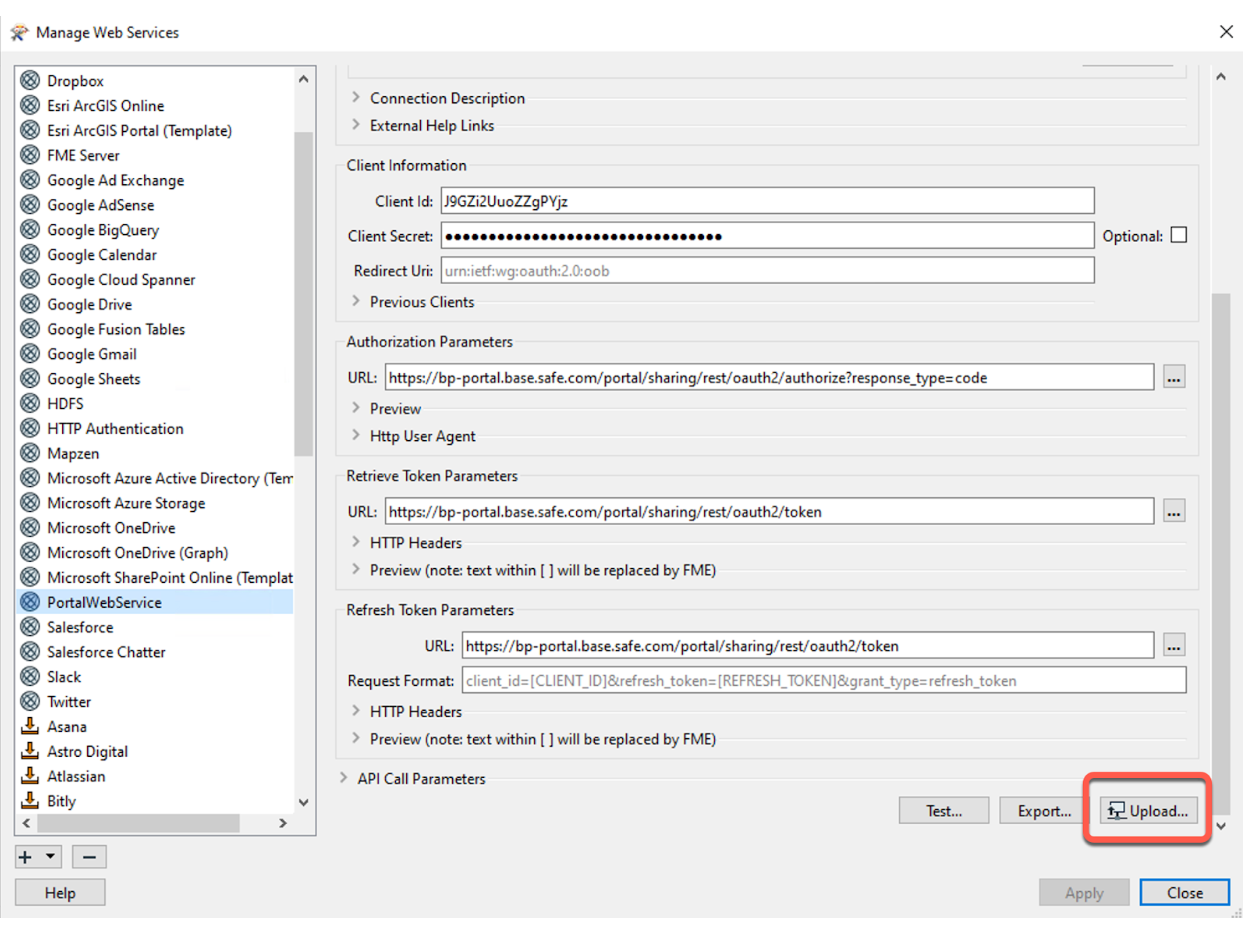Image resolution: width=1254 pixels, height=928 pixels.
Task: Click the Upload button
Action: [x=1147, y=810]
